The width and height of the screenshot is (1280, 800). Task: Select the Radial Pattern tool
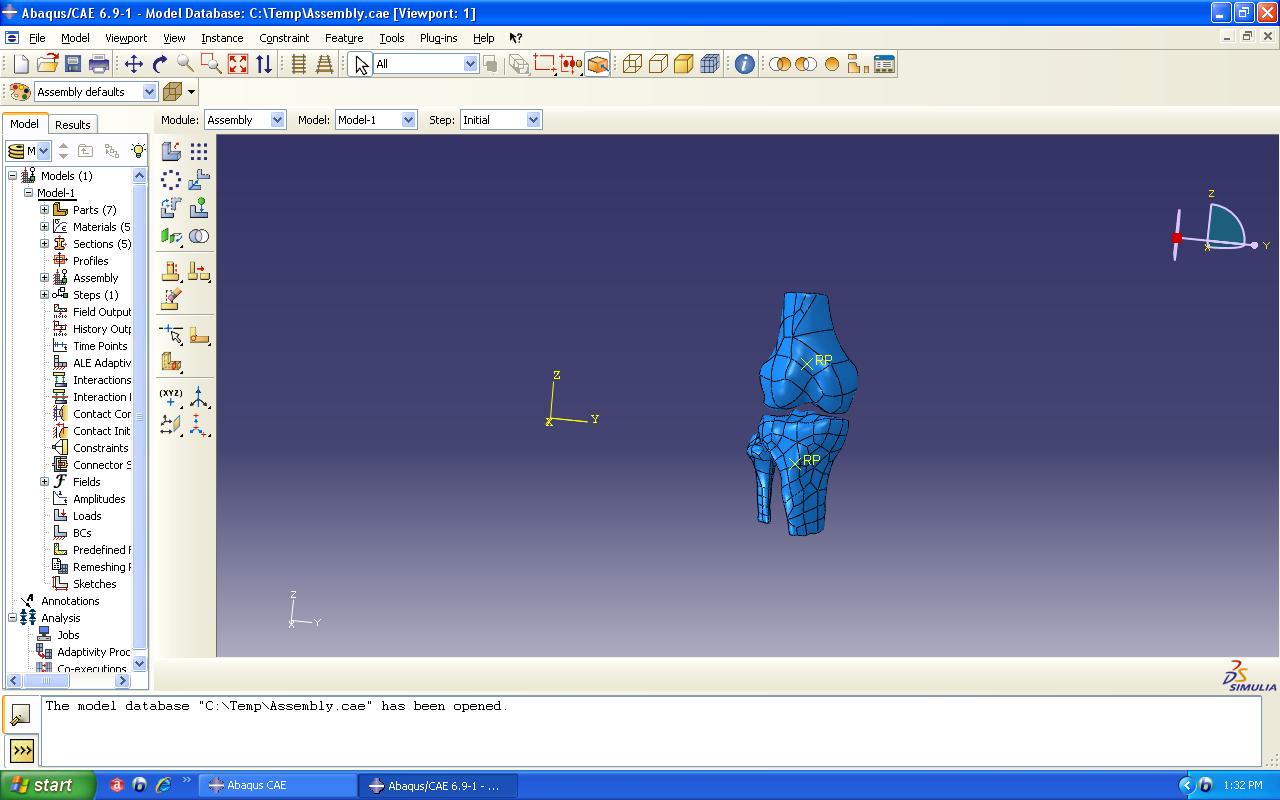pos(171,180)
